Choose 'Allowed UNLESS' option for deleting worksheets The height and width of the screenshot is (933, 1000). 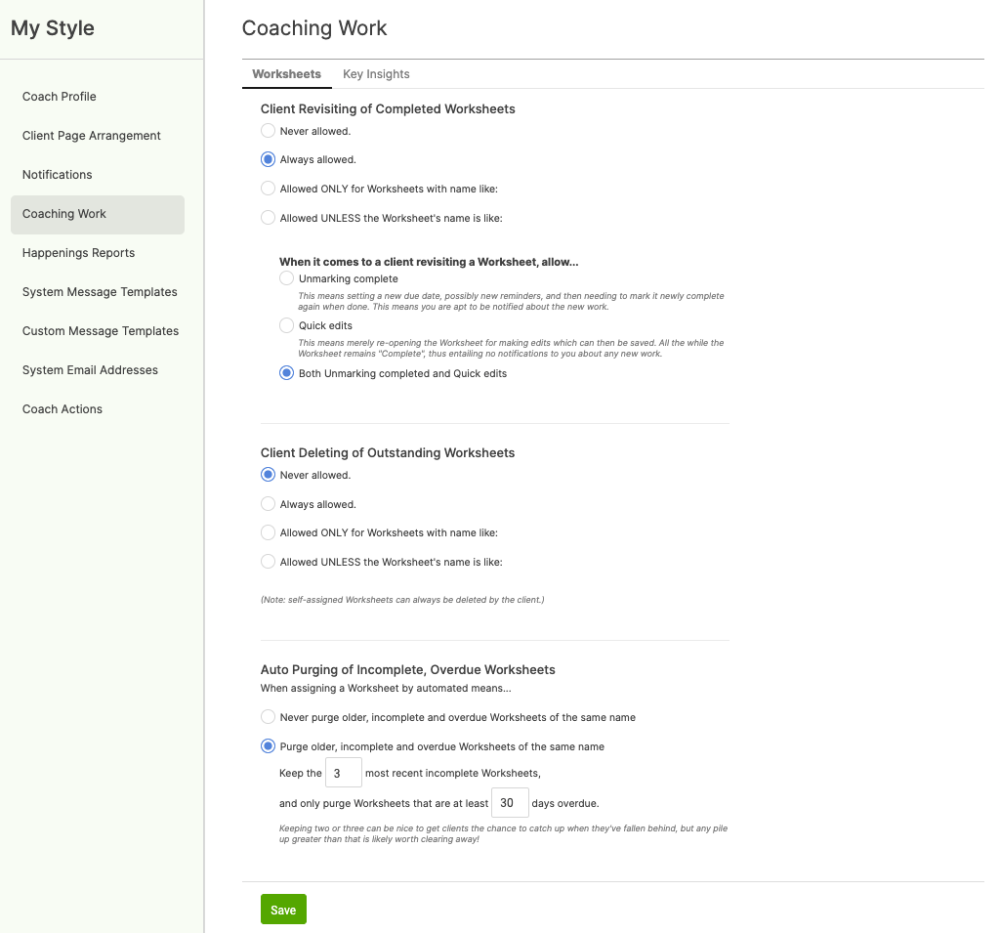click(268, 562)
